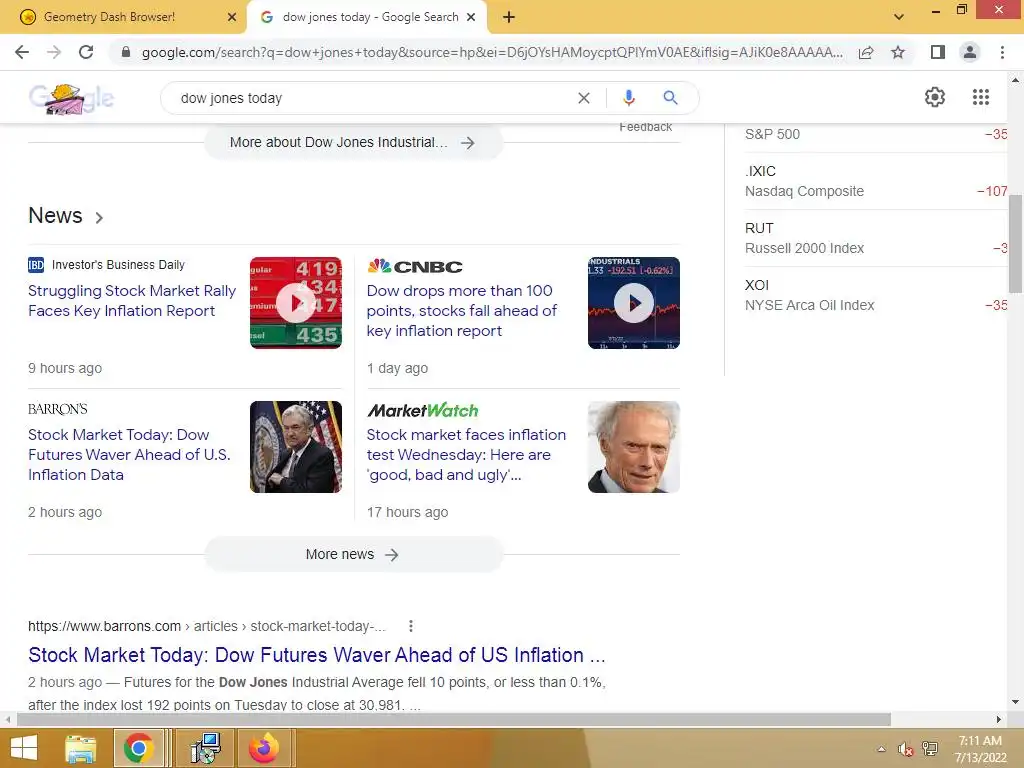Click the Google doodle logo
The image size is (1024, 768).
click(x=71, y=99)
